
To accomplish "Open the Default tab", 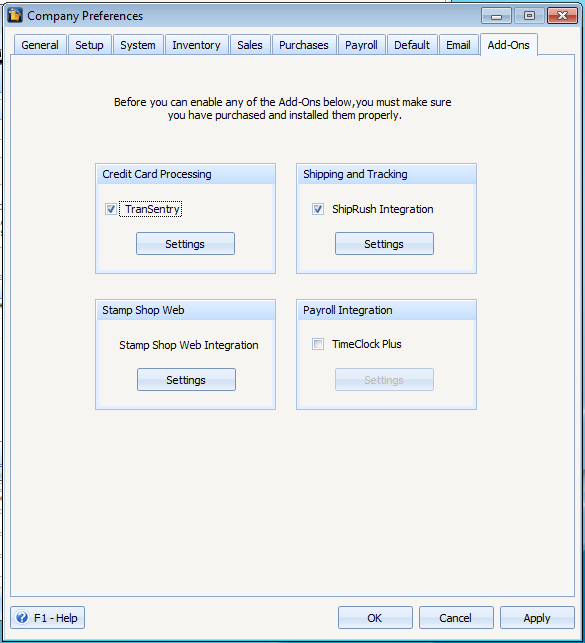I will (412, 45).
